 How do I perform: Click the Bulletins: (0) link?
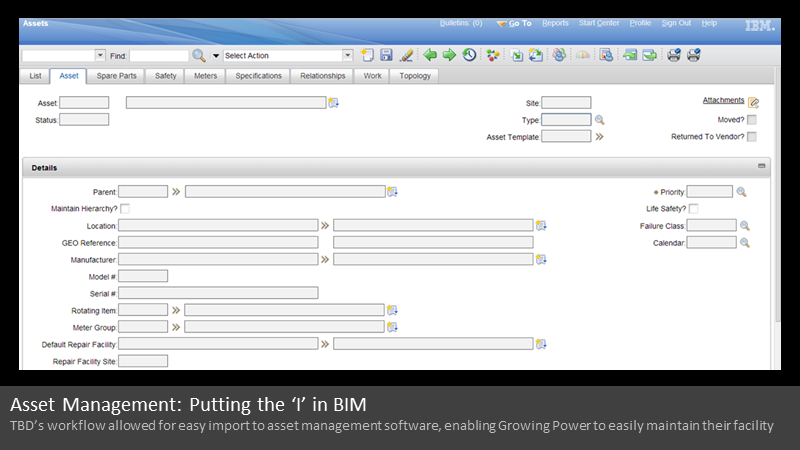(461, 23)
